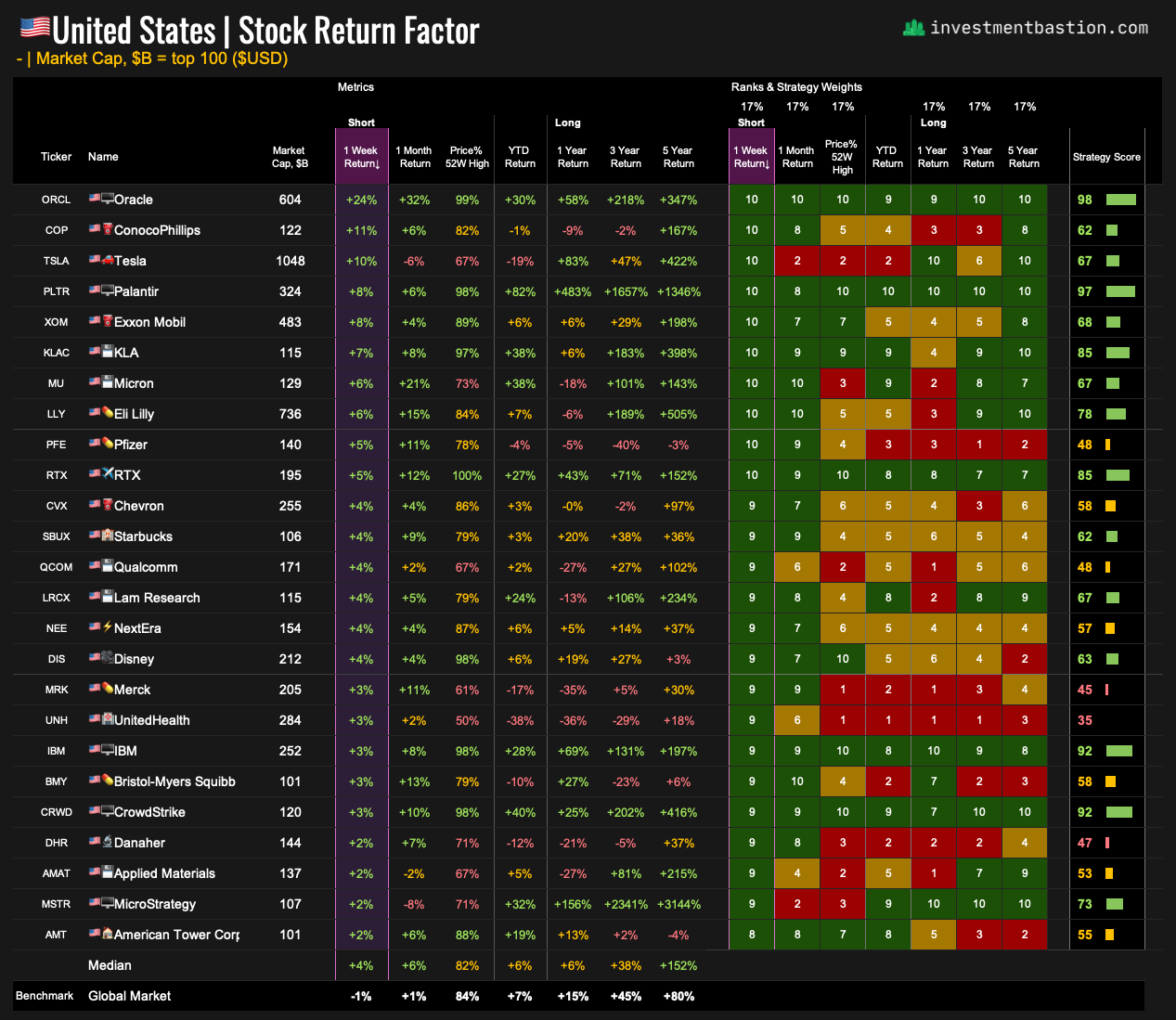Screen dimensions: 1176x1020
Task: Click the lightning icon beside NextEra
Action: coord(108,627)
